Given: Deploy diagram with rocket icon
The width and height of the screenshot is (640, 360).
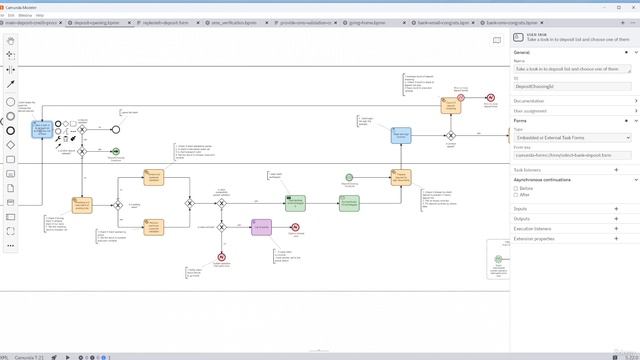Looking at the screenshot, I should [54, 357].
